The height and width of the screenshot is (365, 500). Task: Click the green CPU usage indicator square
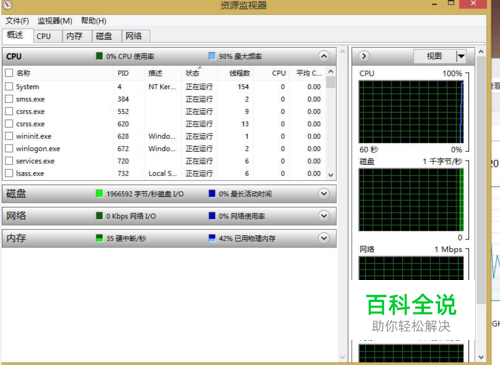coord(99,56)
